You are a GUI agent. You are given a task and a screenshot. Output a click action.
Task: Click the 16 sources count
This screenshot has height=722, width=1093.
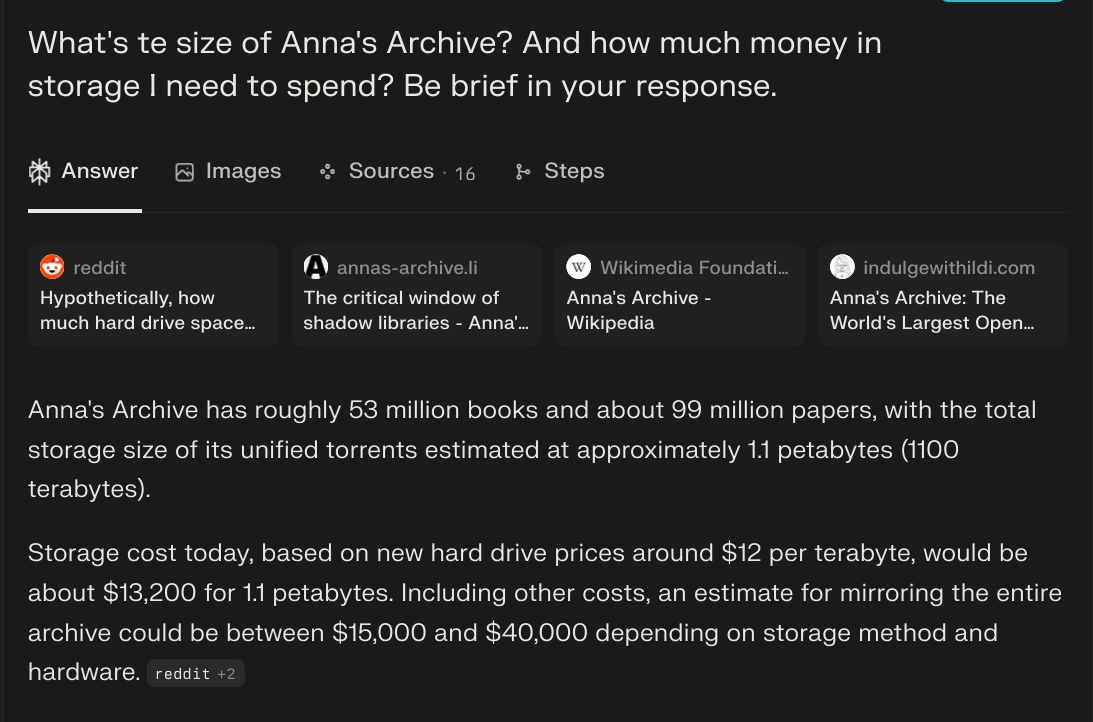coord(465,174)
